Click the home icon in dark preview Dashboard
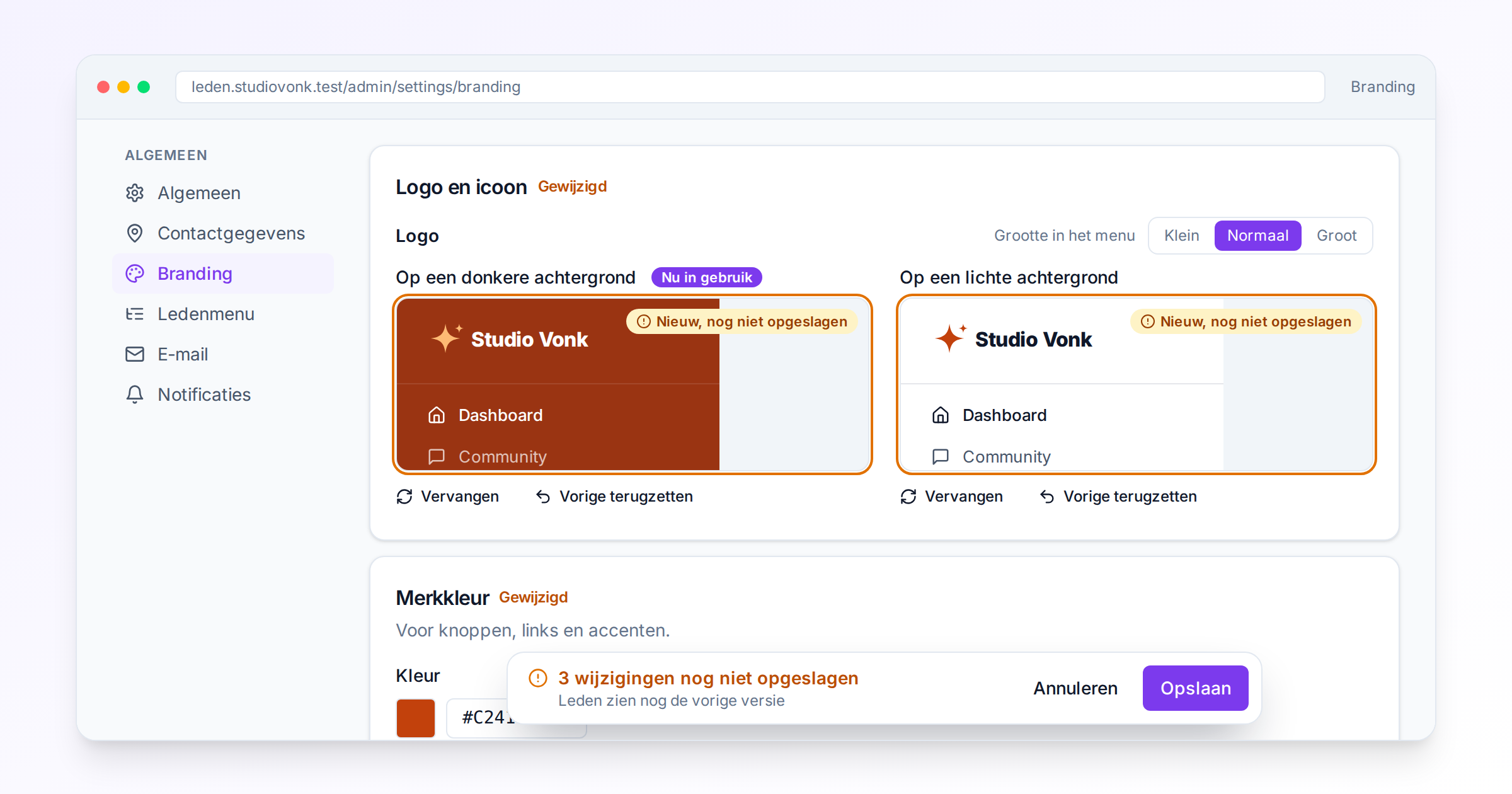 coord(437,415)
